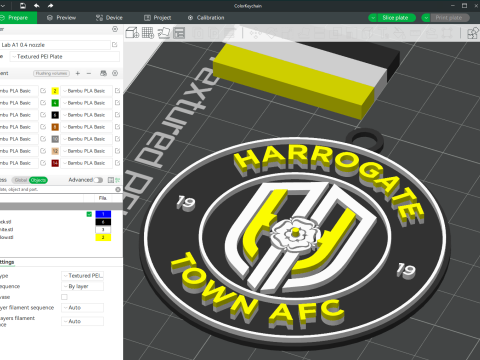Edit preset icon right of filament 10
Viewport: 480px width, 360px height.
point(117,139)
